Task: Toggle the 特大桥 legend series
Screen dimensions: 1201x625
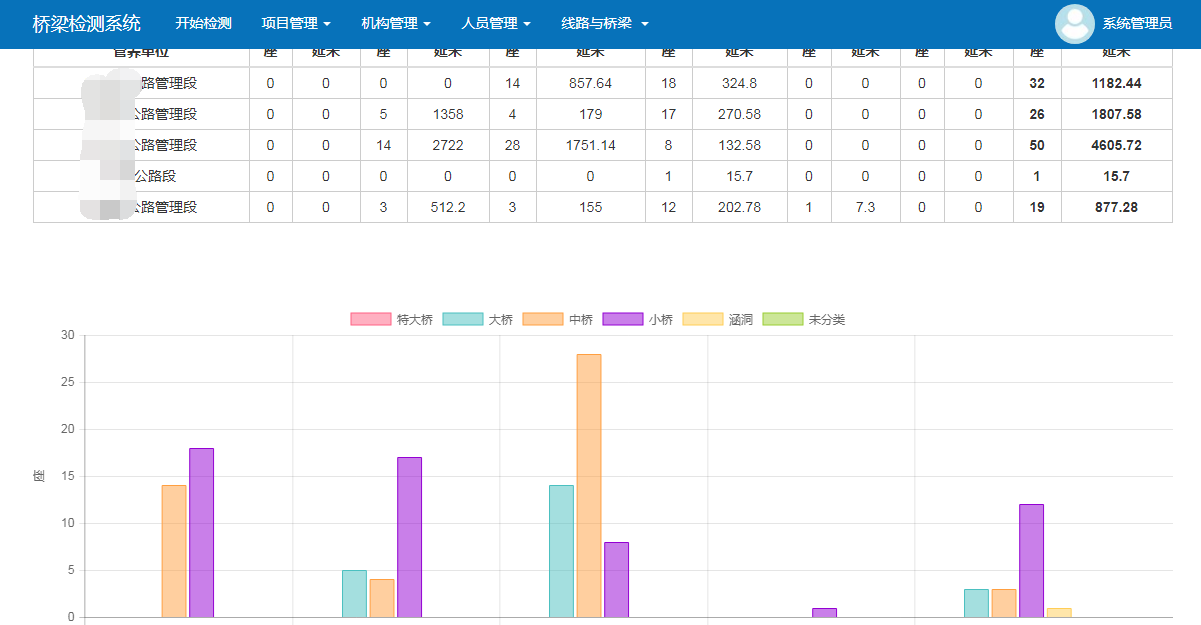Action: point(392,320)
